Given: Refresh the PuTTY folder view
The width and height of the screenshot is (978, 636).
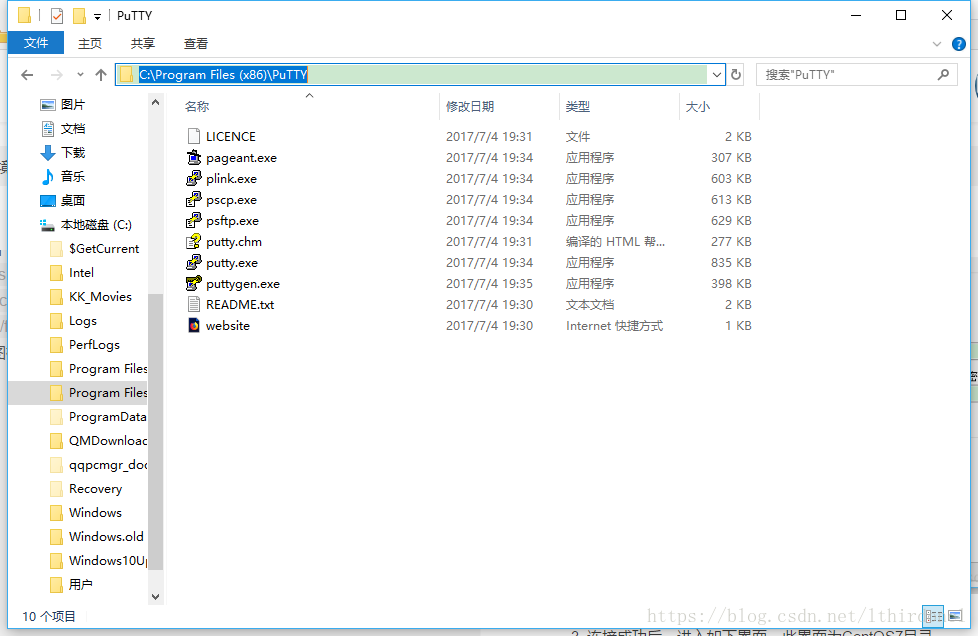Looking at the screenshot, I should [736, 75].
